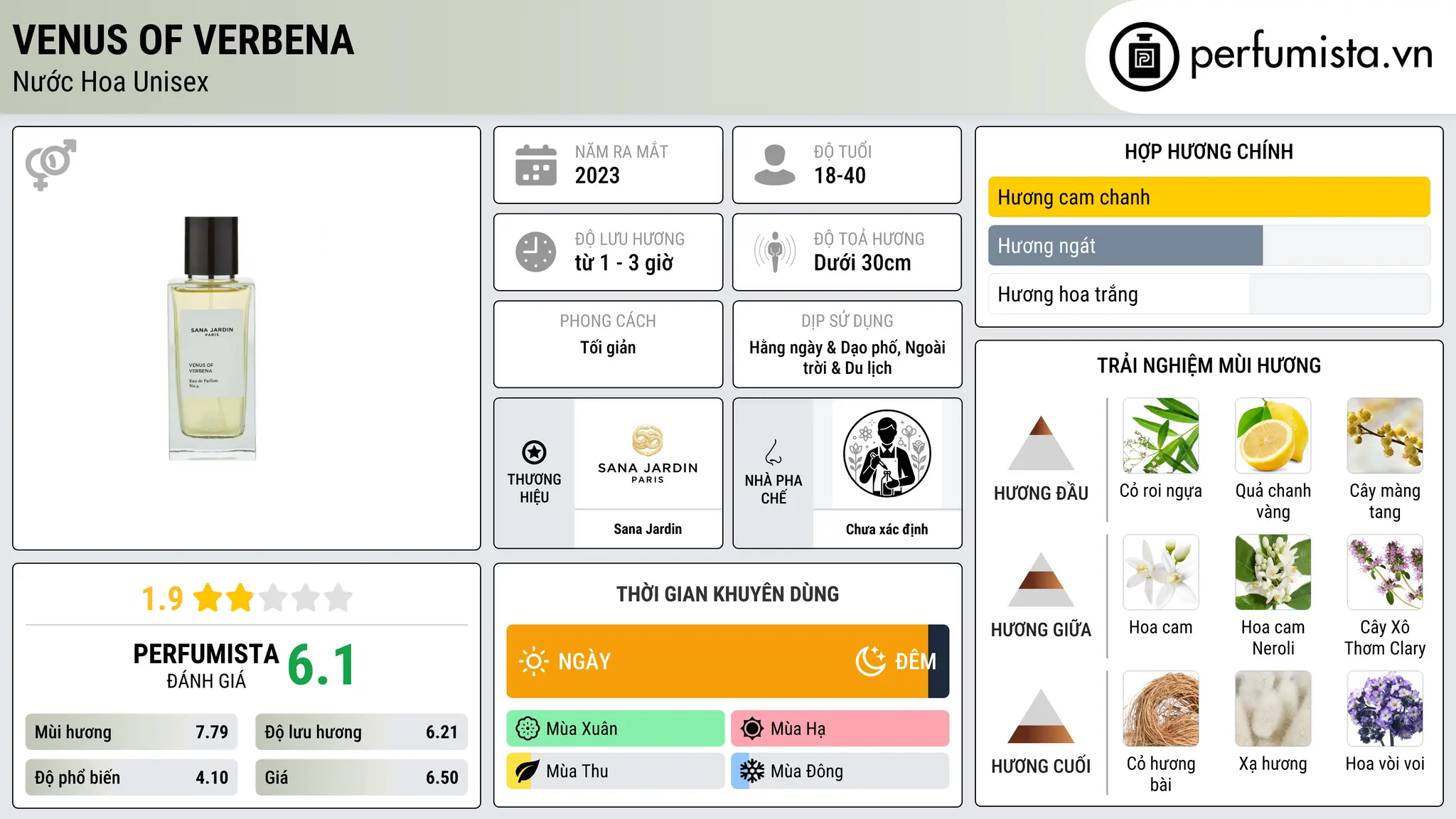1456x819 pixels.
Task: Click the Độ lưu hương score 6.21
Action: click(441, 732)
